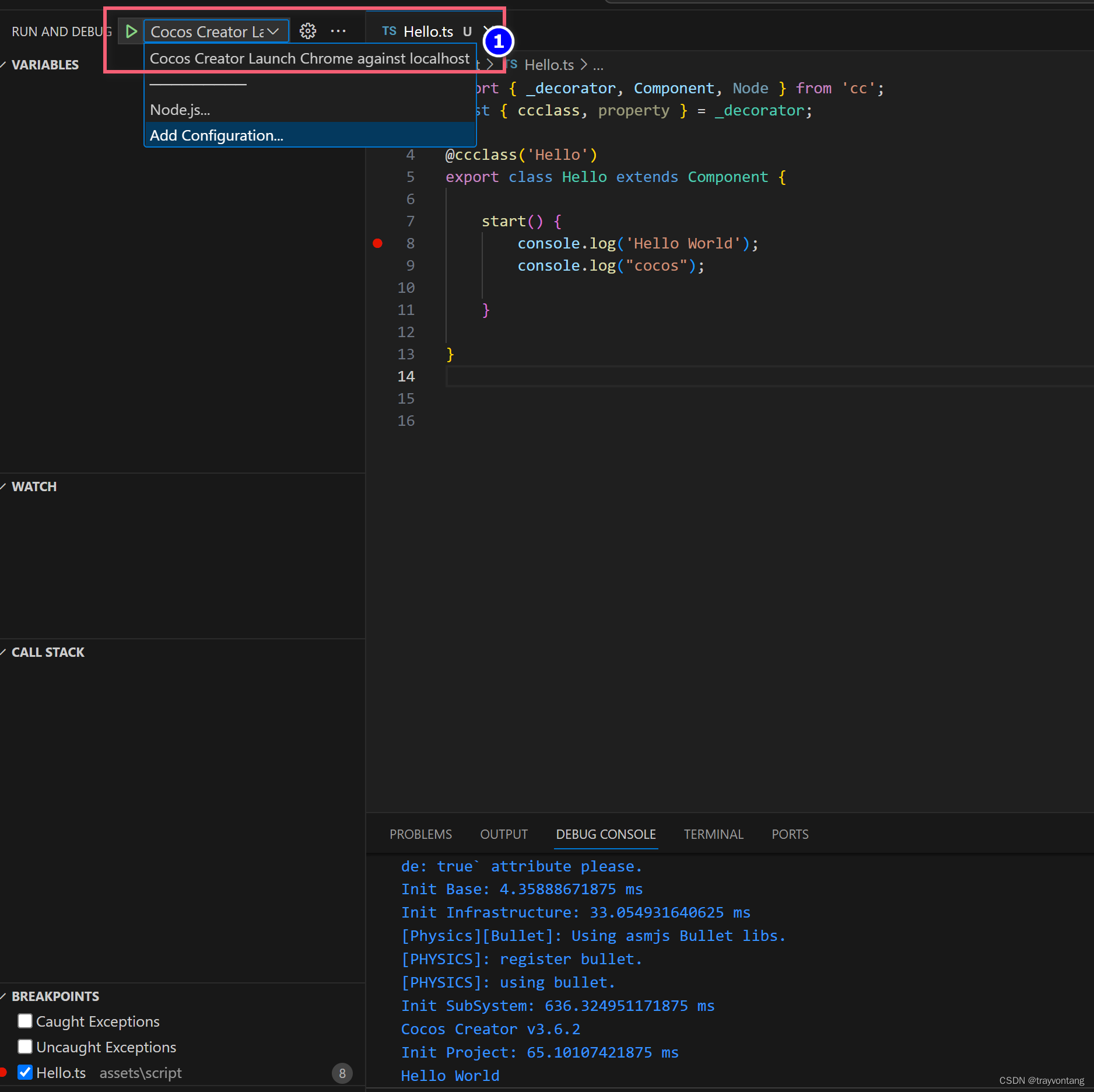1094x1092 pixels.
Task: Click the assets\script path in breakpoints list
Action: click(141, 1073)
